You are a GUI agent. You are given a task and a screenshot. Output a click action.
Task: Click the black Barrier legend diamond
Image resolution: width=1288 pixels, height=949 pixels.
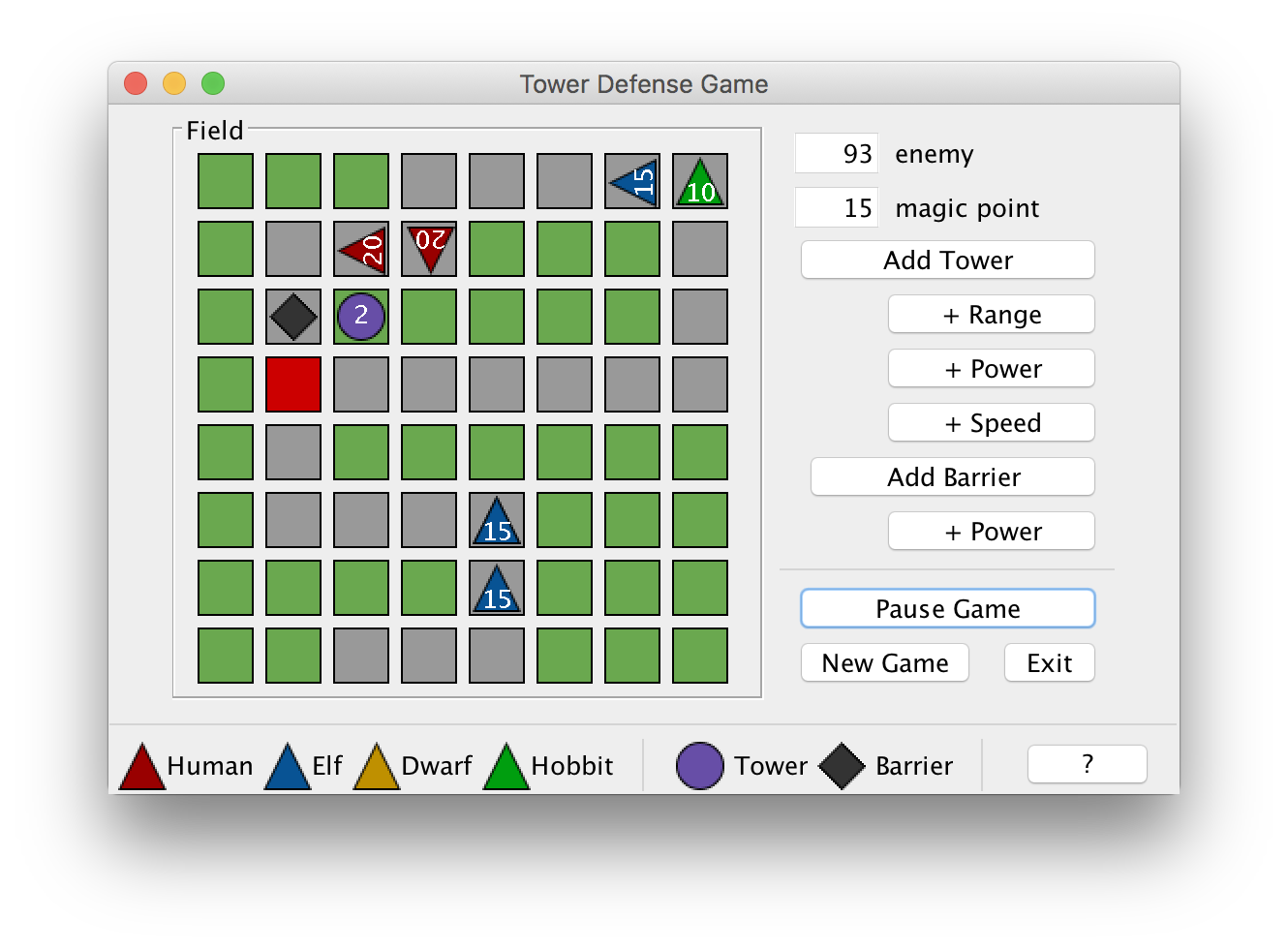[x=842, y=766]
